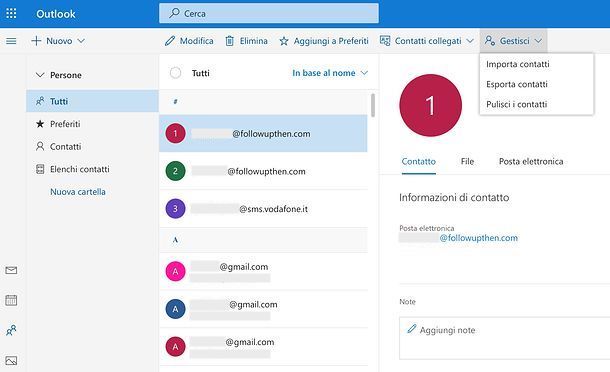Choose Importa contatti from menu
The height and width of the screenshot is (372, 610).
(518, 64)
